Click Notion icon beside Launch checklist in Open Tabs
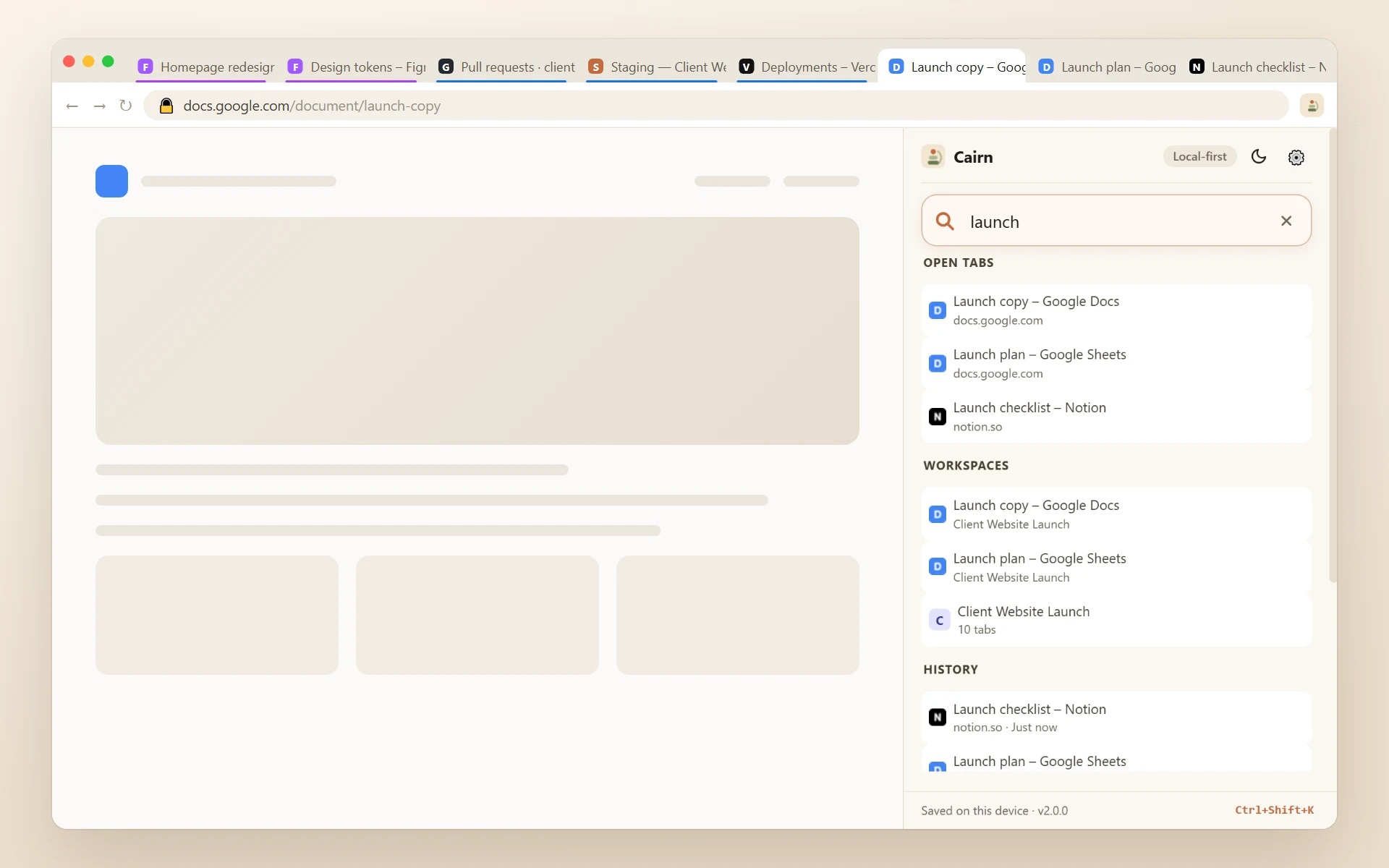 pos(937,417)
